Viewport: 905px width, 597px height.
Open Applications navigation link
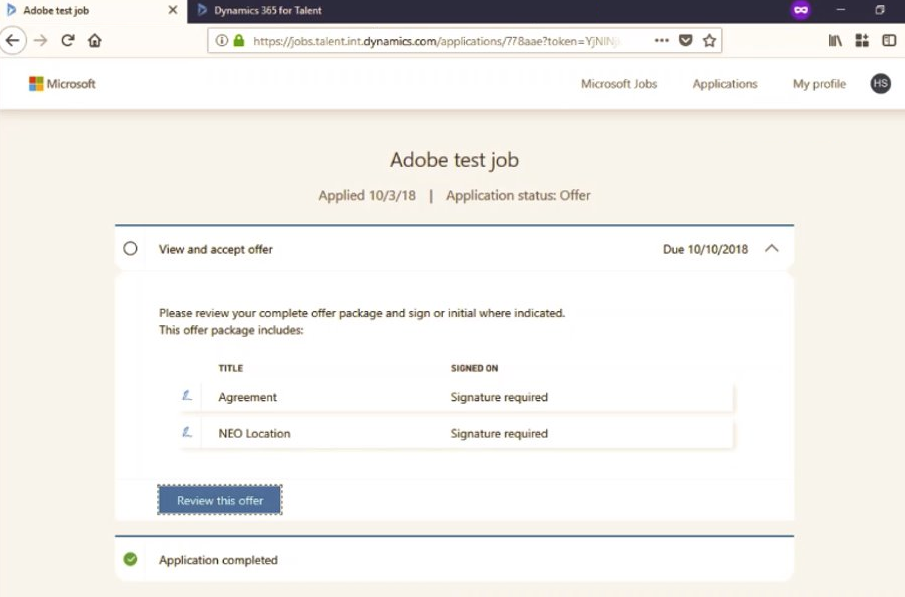click(x=725, y=84)
